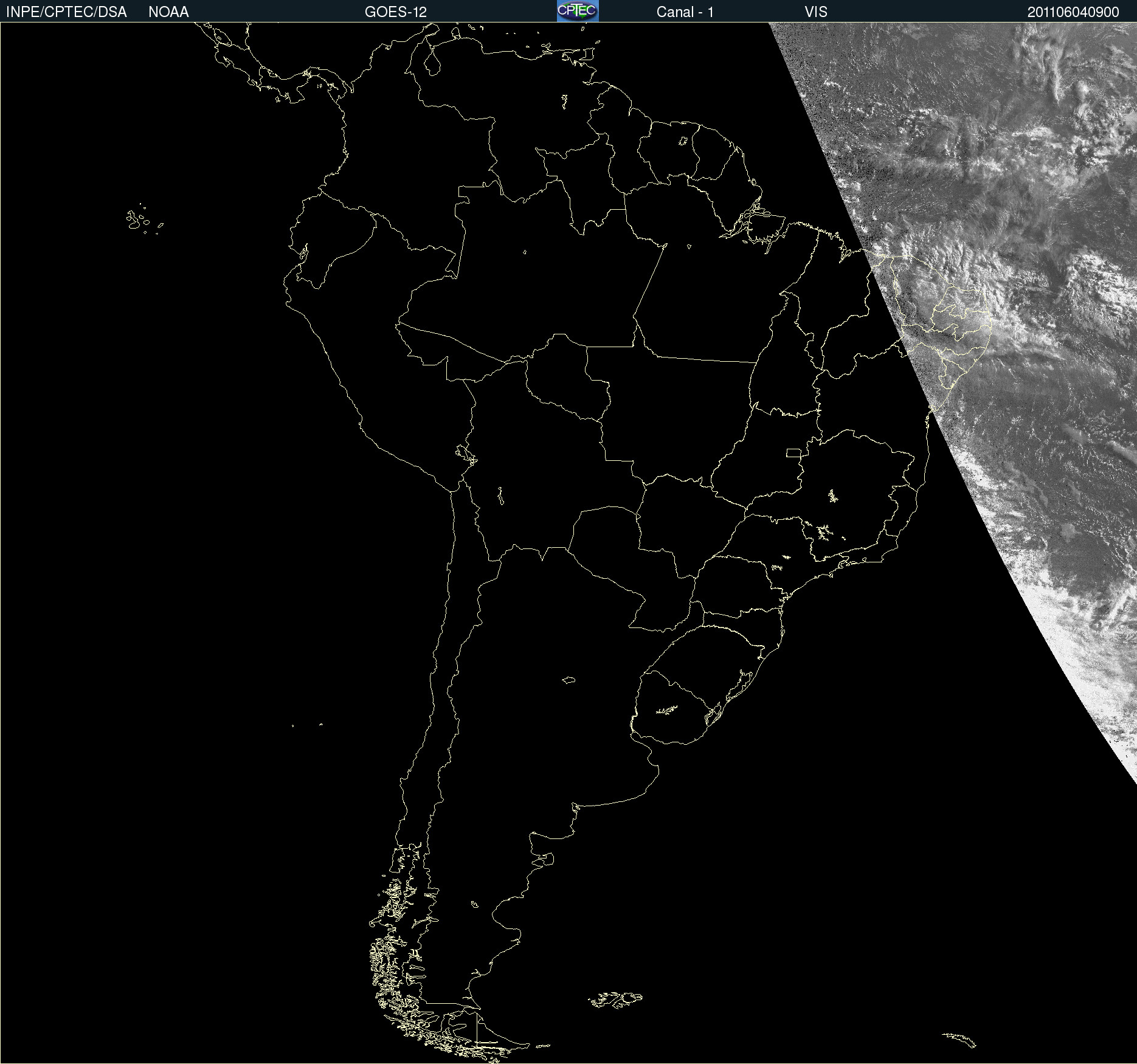Click the CPTEC logo in the header
1137x1064 pixels.
[578, 11]
